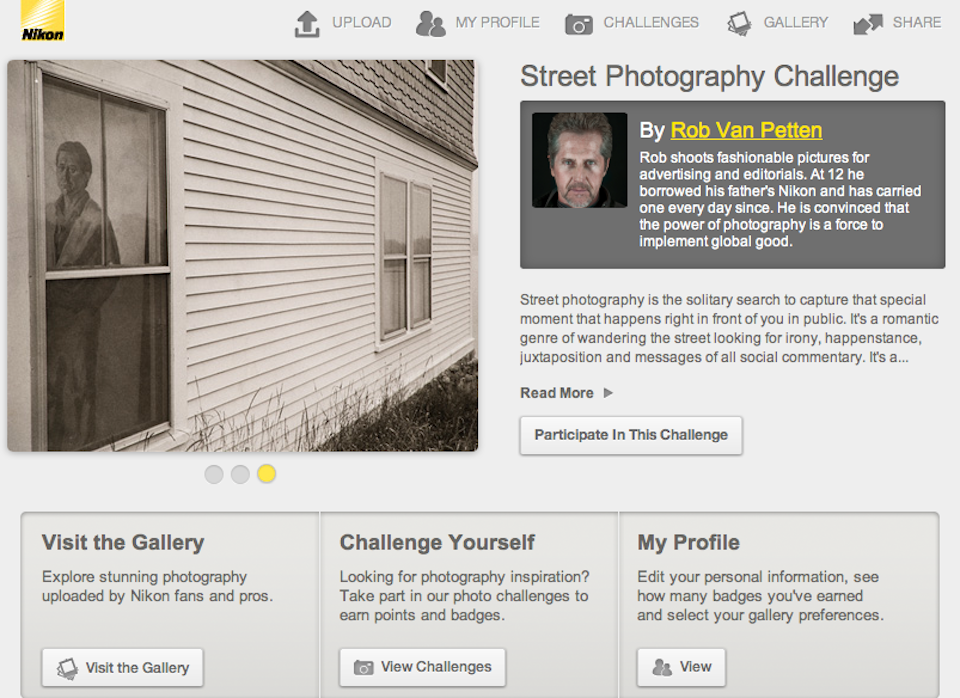Expand the Read More arrow
This screenshot has width=960, height=698.
[x=608, y=393]
